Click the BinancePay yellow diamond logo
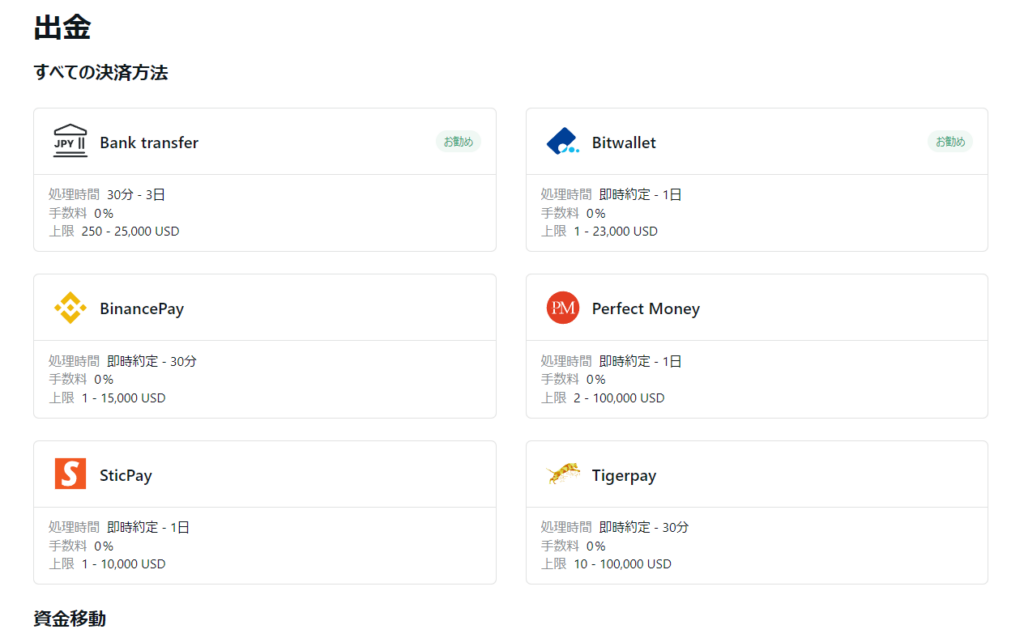 pyautogui.click(x=70, y=308)
